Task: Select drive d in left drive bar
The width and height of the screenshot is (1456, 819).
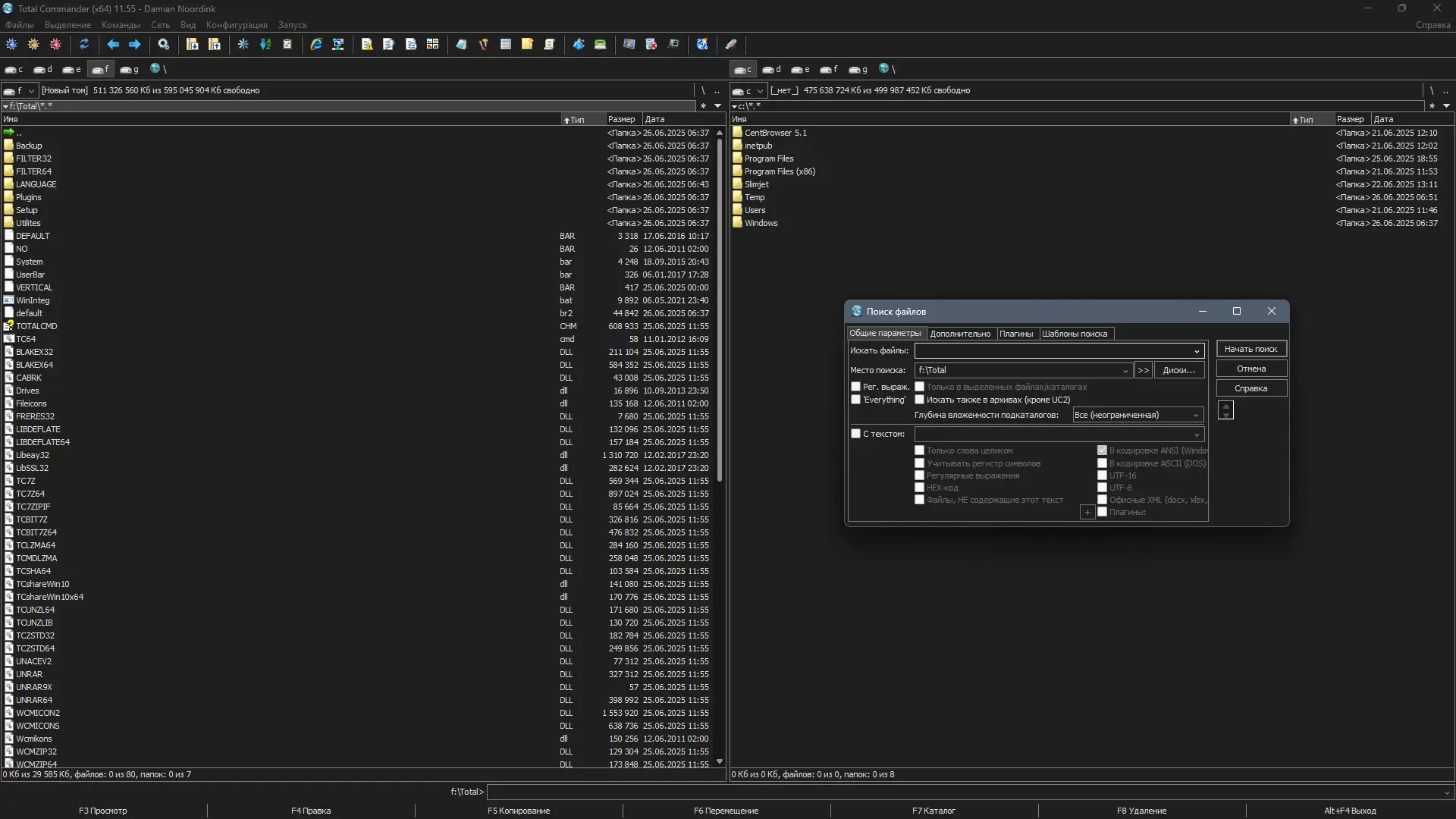Action: [42, 70]
